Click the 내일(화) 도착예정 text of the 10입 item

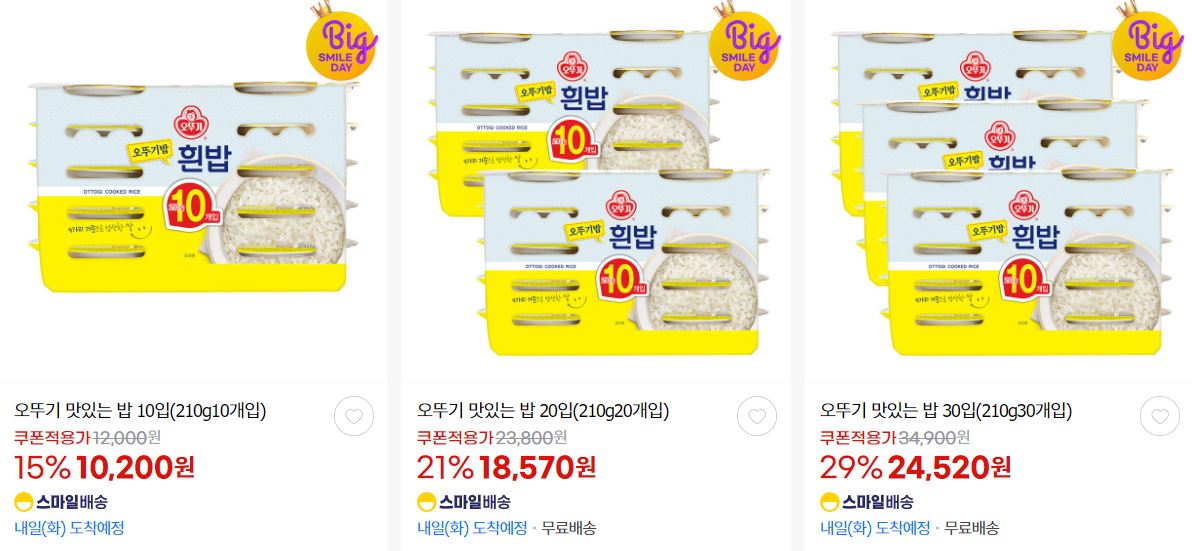[x=69, y=527]
